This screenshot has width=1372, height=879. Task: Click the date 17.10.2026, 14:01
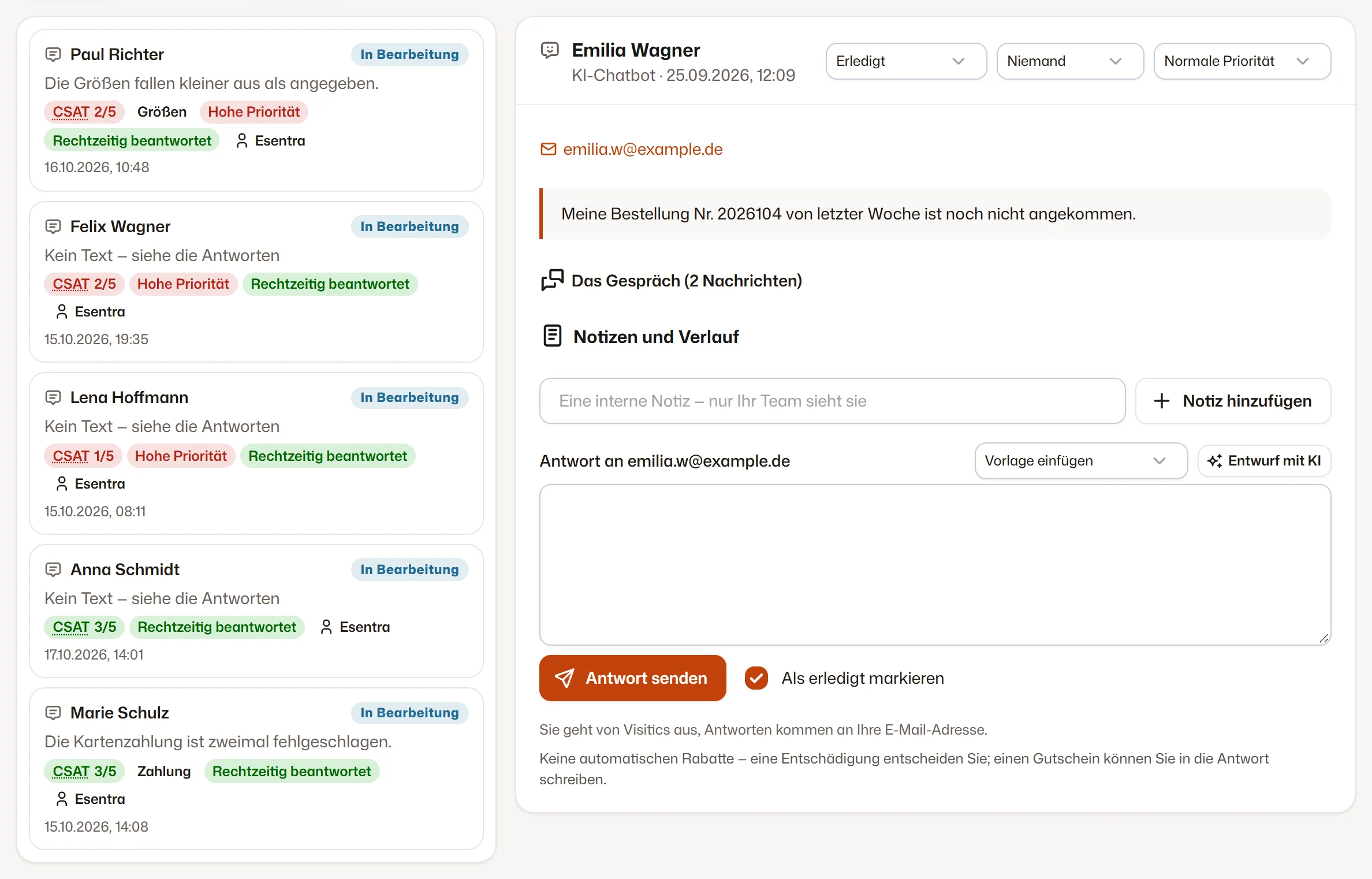point(94,654)
